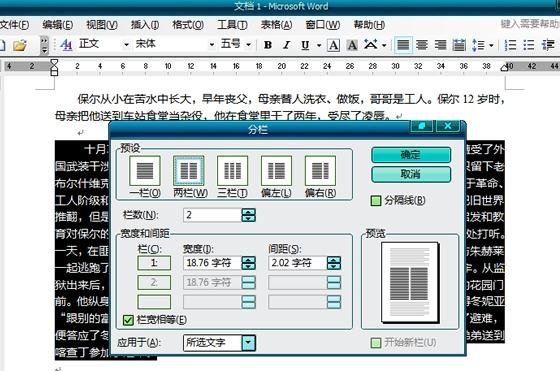Choose the right-biased (偏右) column preset
Image resolution: width=560 pixels, height=371 pixels.
point(320,171)
